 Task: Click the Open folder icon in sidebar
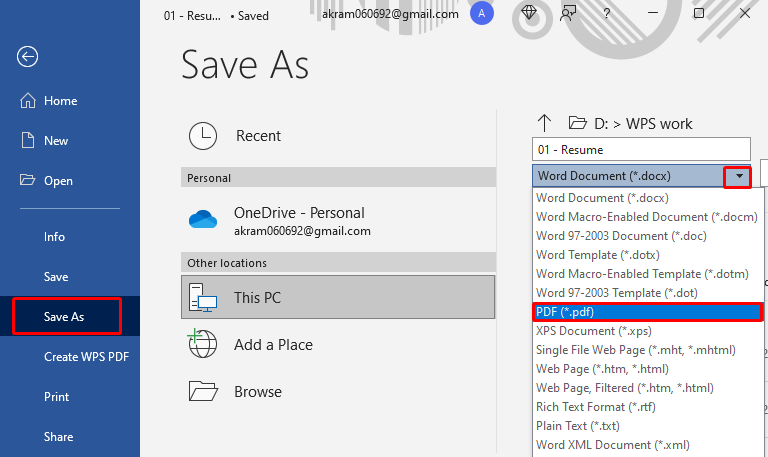point(27,180)
